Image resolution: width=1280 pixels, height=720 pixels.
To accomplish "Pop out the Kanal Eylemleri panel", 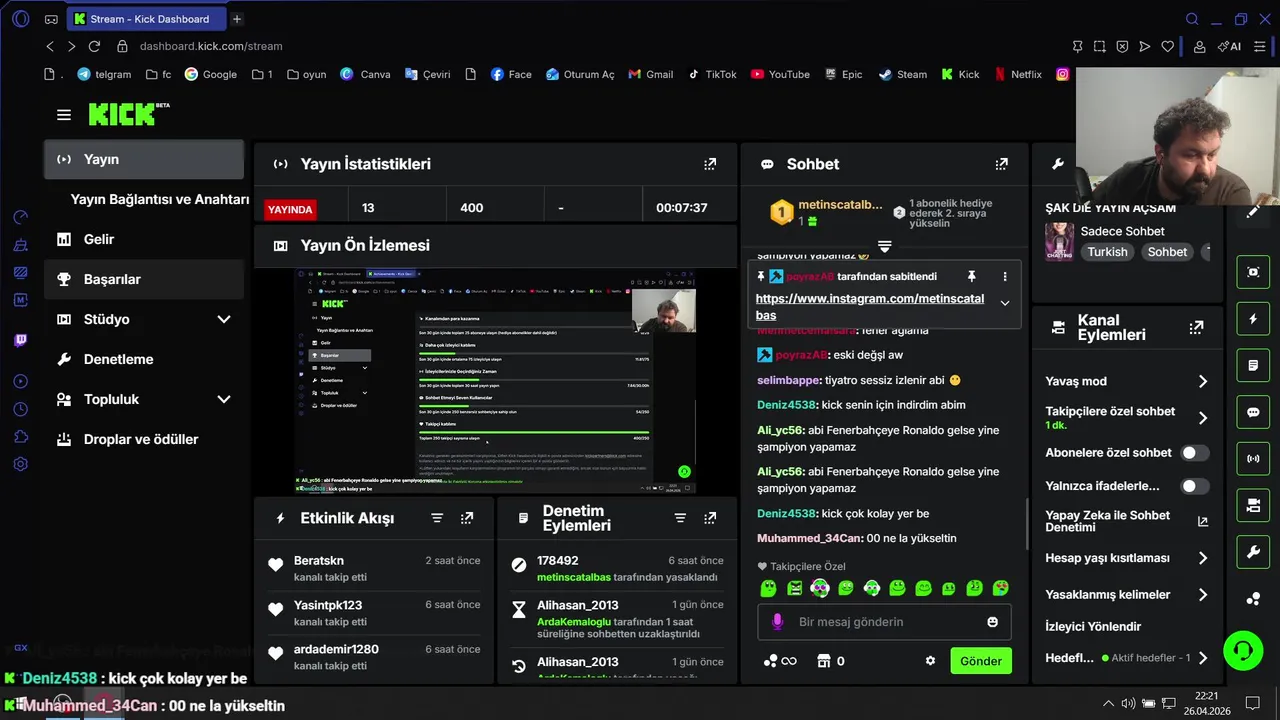I will coord(1196,327).
